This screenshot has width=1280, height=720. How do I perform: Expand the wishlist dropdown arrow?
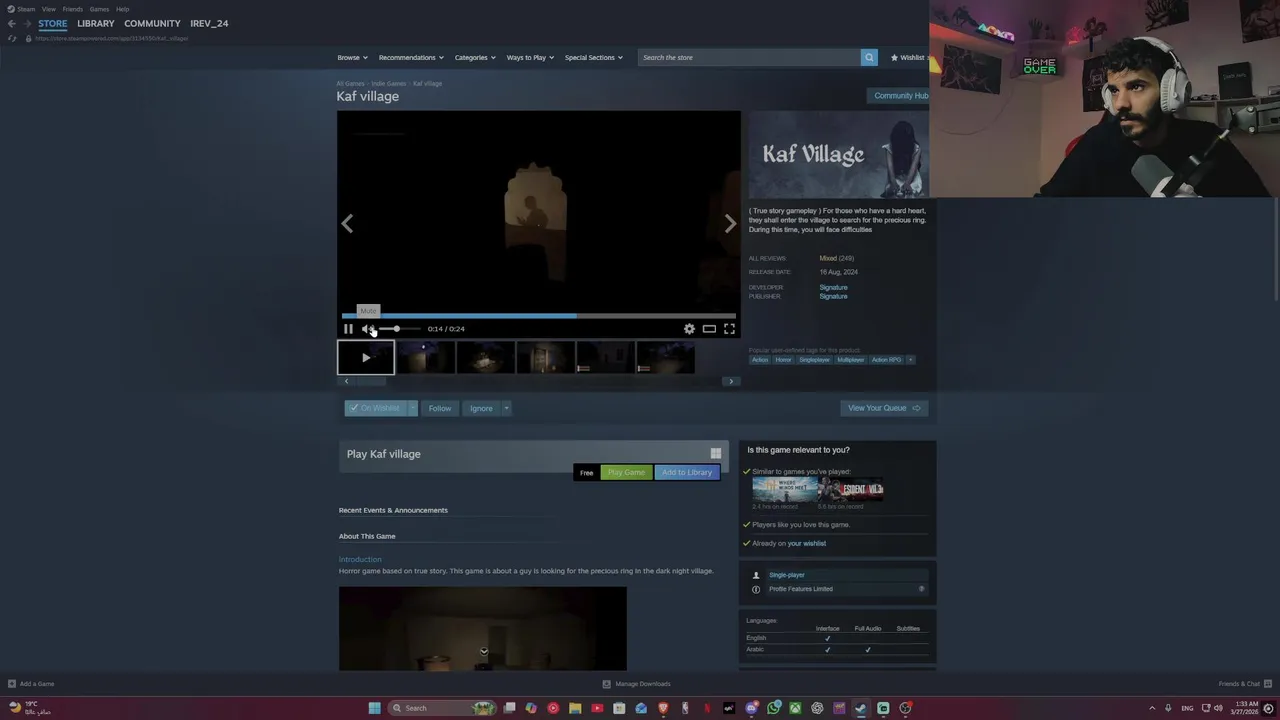point(412,408)
